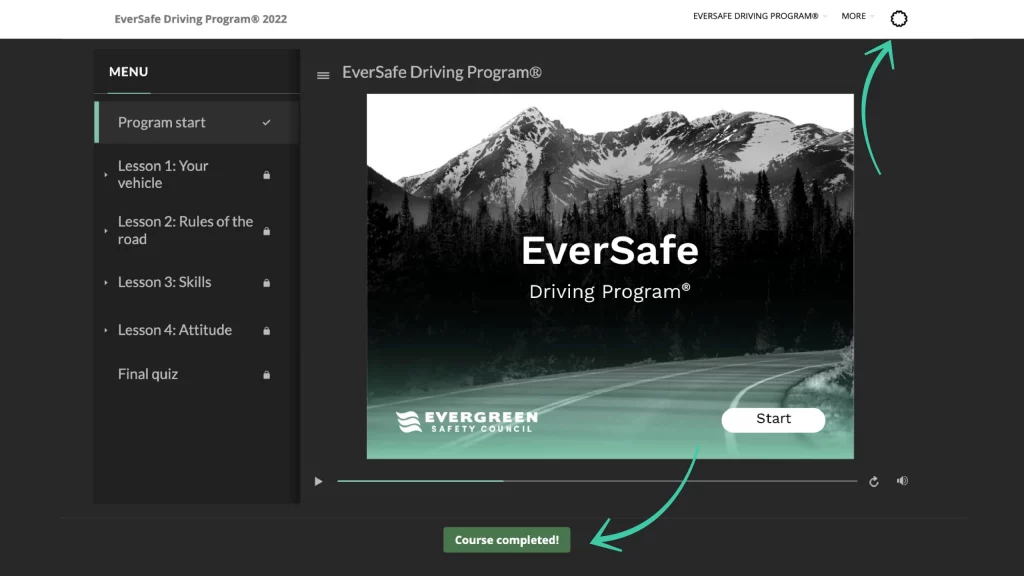Click the playback progress seekbar
This screenshot has height=576, width=1024.
point(597,481)
